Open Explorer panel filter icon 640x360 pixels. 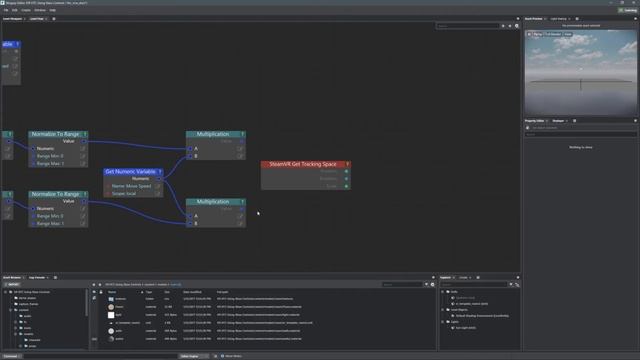pos(511,284)
